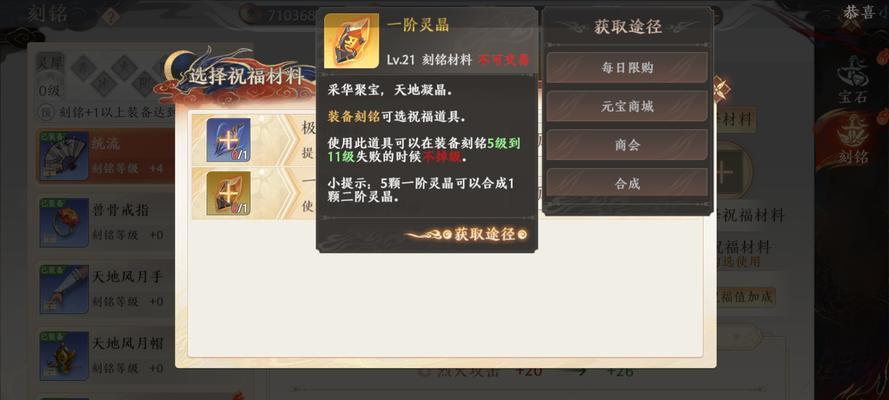The height and width of the screenshot is (400, 889).
Task: Go to 商会 acquisition route
Action: (627, 144)
